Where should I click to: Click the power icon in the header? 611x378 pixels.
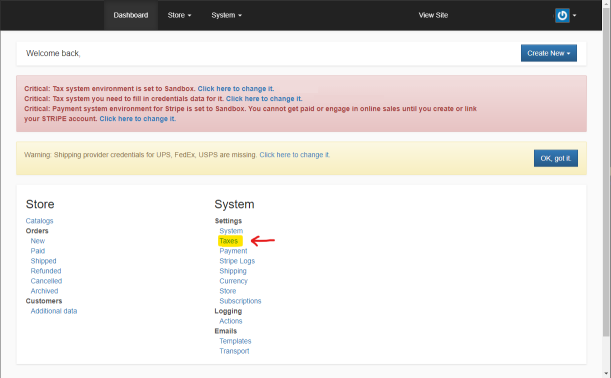tap(562, 16)
